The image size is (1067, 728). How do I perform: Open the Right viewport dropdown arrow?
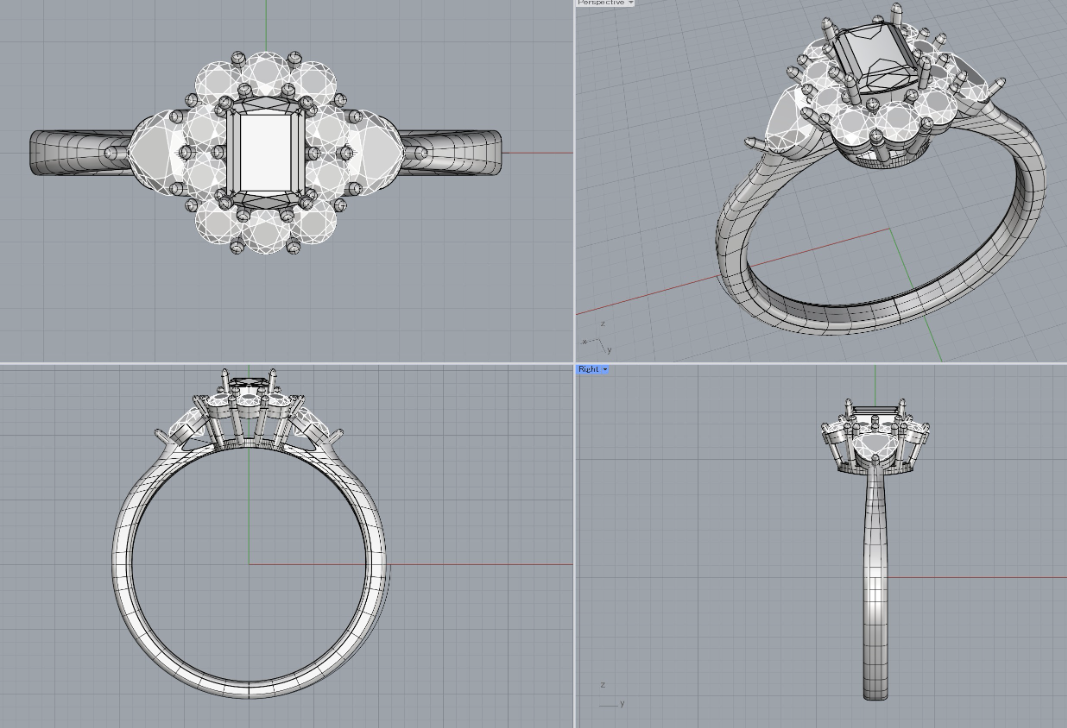[x=606, y=369]
